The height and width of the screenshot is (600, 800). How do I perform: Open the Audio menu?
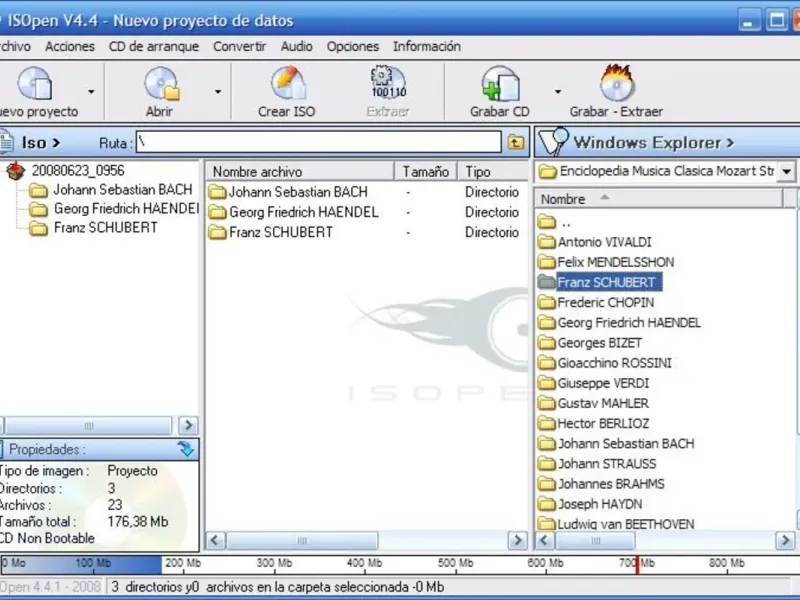click(x=296, y=46)
